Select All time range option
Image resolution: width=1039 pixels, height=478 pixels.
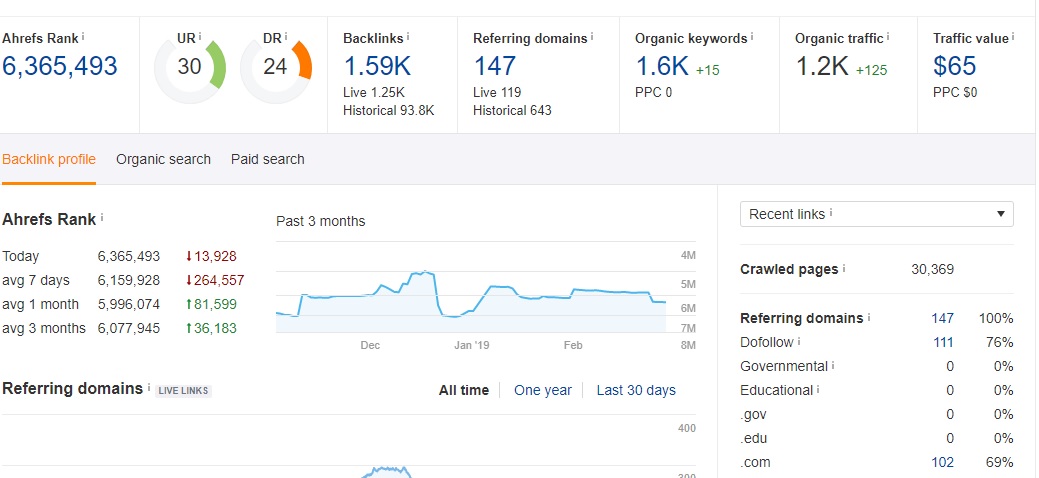tap(464, 390)
